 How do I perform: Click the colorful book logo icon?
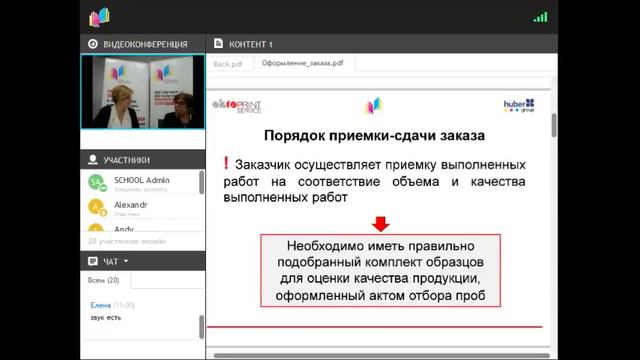coord(100,17)
